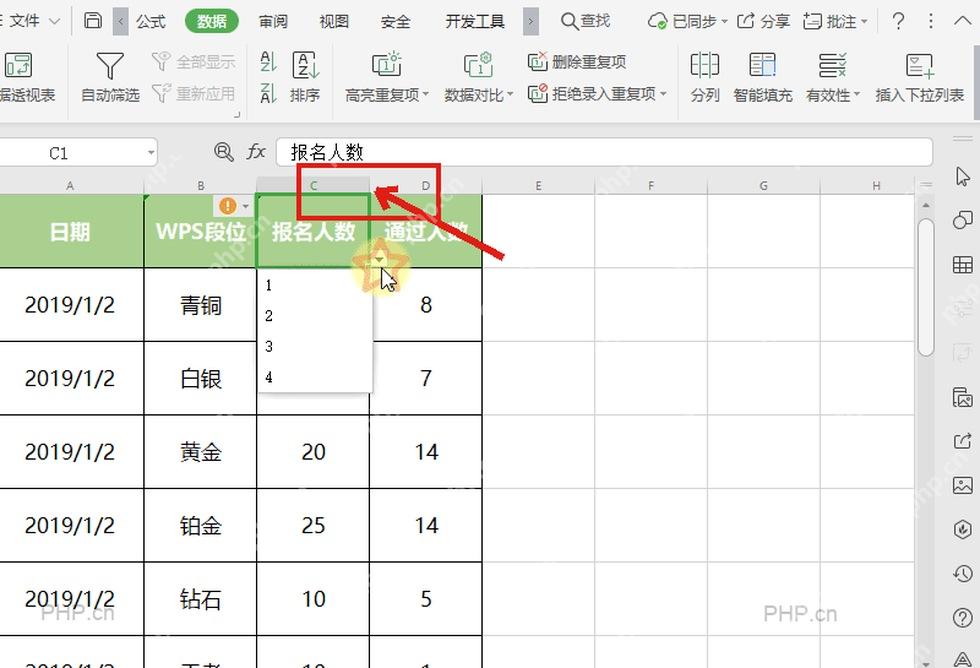The height and width of the screenshot is (668, 980).
Task: Open the AutoFilter (自动筛选) tool
Action: 110,77
